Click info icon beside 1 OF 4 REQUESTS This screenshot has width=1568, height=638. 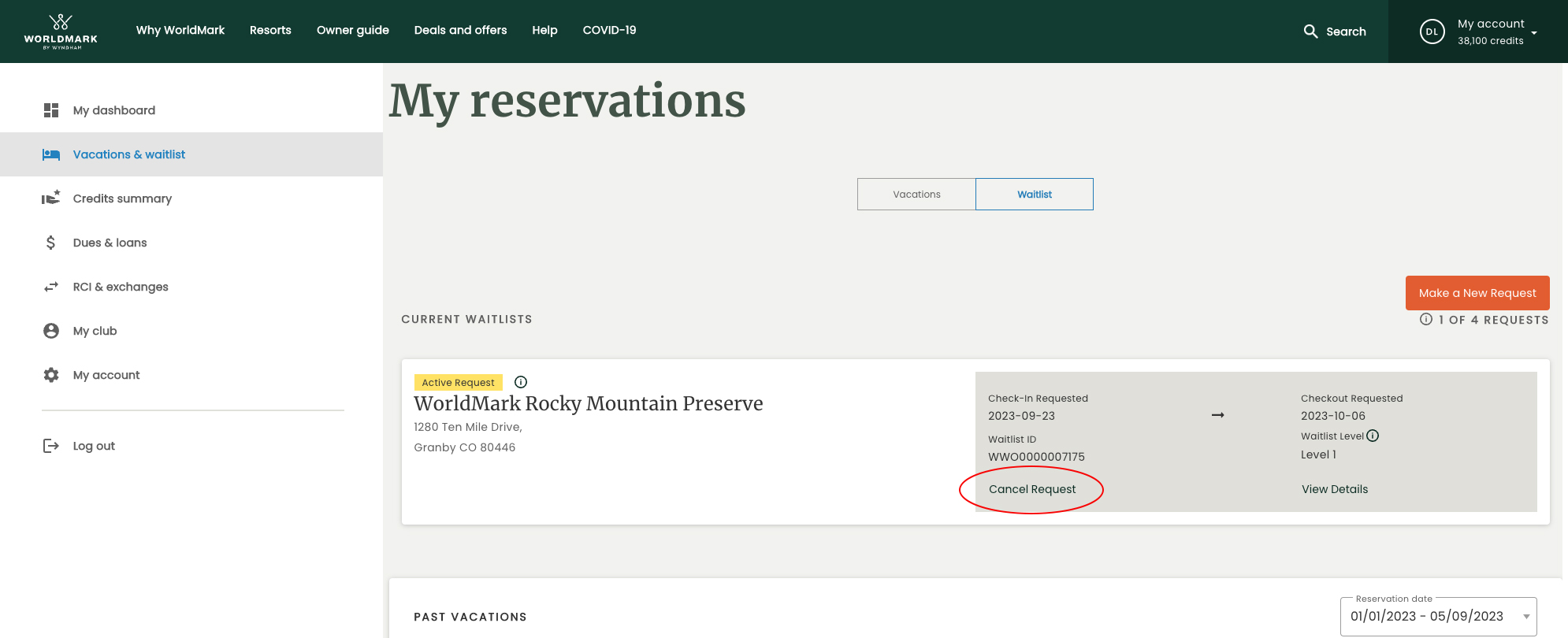1426,319
